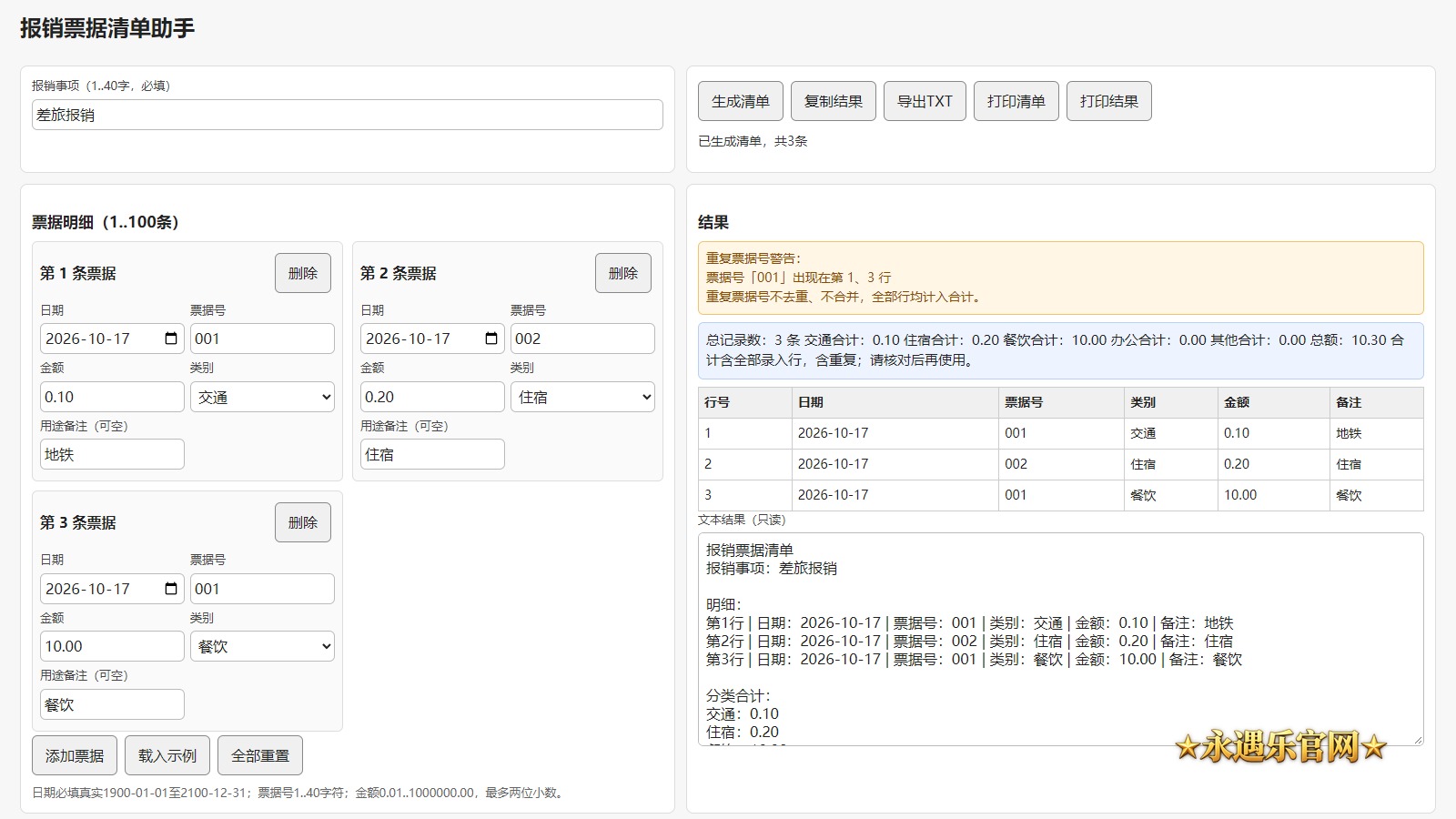The image size is (1456, 819).
Task: Select the 行号 column header
Action: coord(744,402)
